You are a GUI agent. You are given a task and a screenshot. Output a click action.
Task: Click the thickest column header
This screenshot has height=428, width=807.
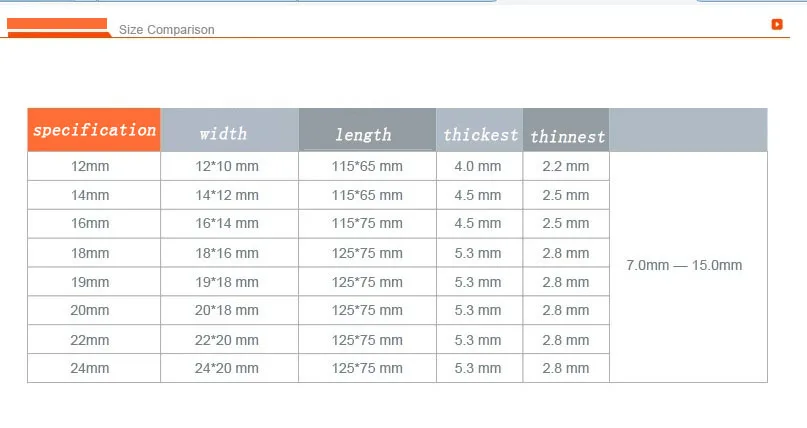click(x=480, y=130)
